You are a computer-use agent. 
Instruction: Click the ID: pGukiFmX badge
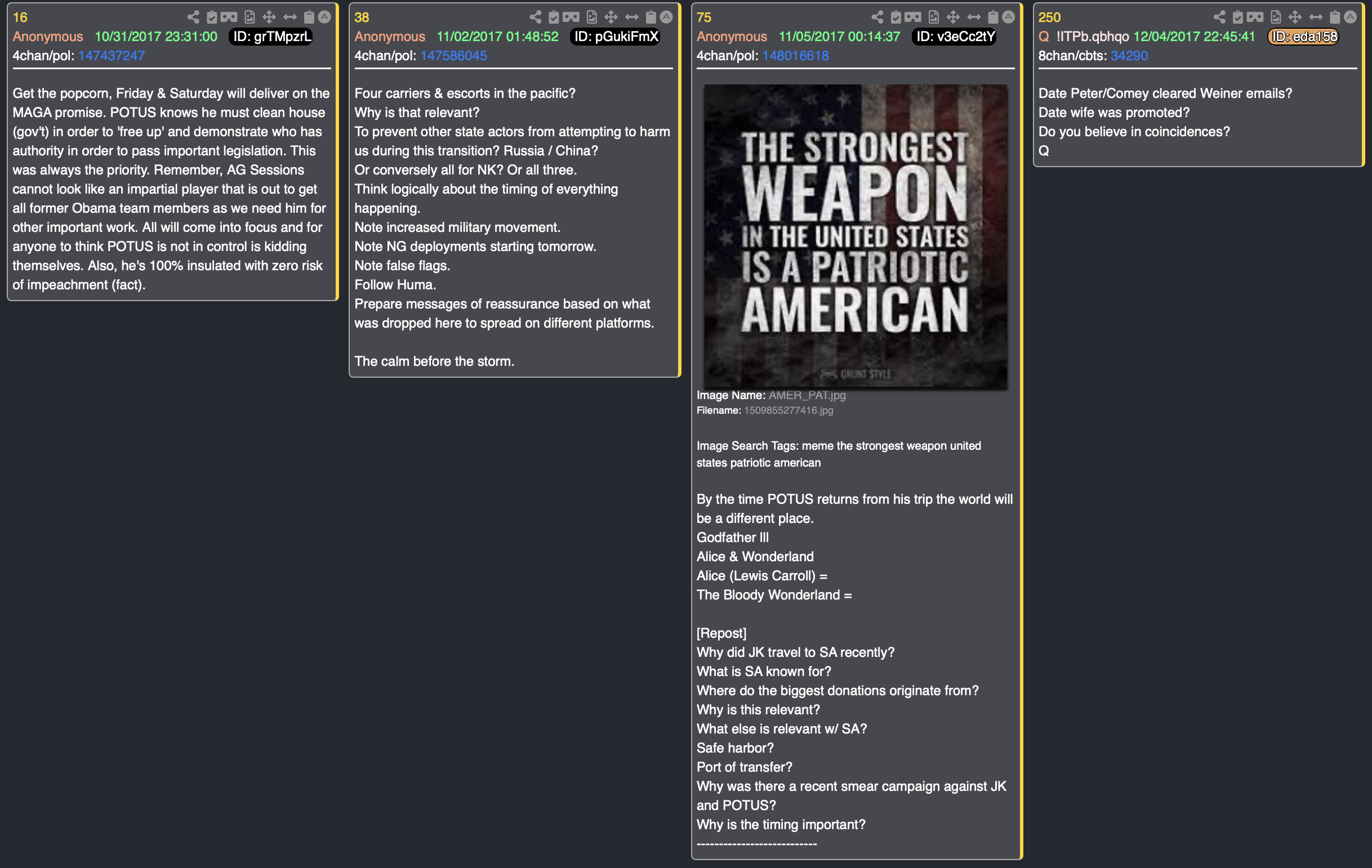pyautogui.click(x=616, y=37)
